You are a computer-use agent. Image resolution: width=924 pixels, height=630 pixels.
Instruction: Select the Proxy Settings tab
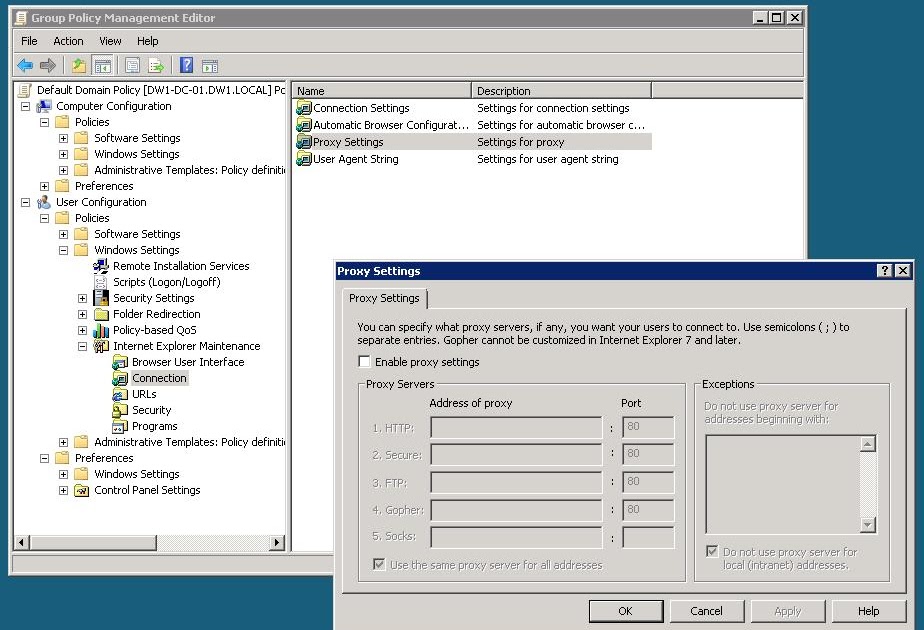[384, 298]
